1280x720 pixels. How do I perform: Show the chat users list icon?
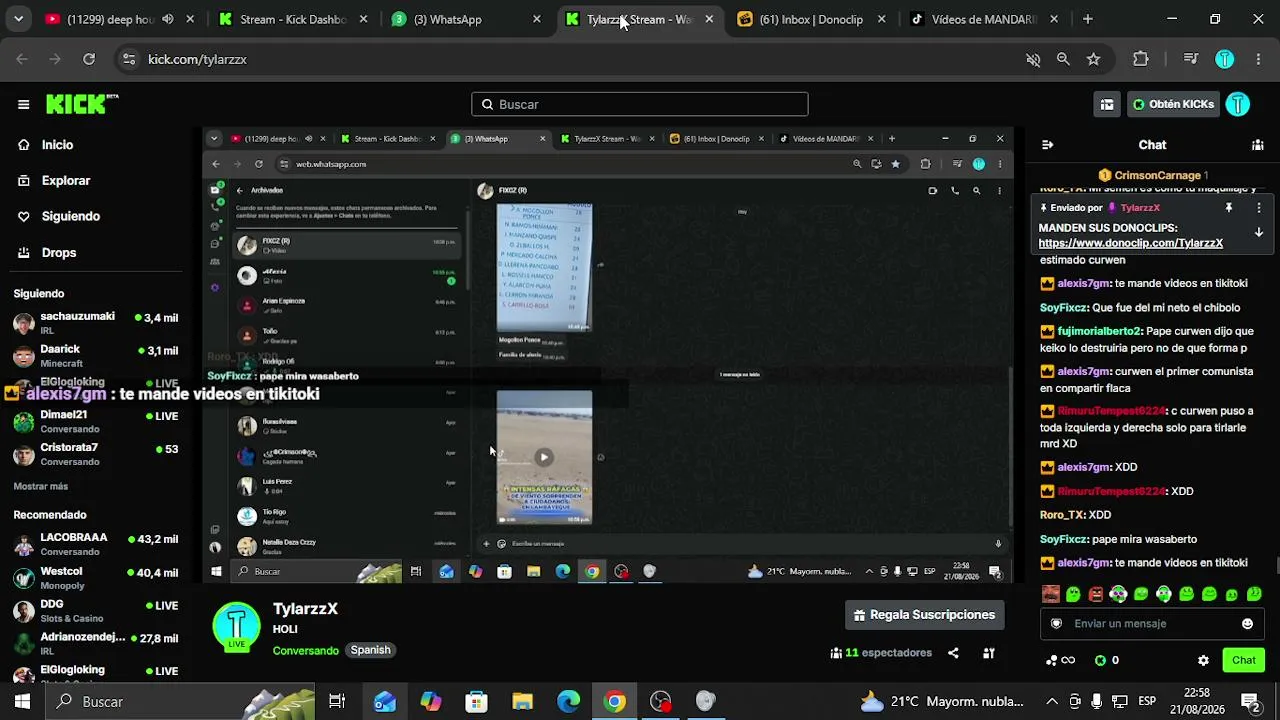(x=1257, y=145)
